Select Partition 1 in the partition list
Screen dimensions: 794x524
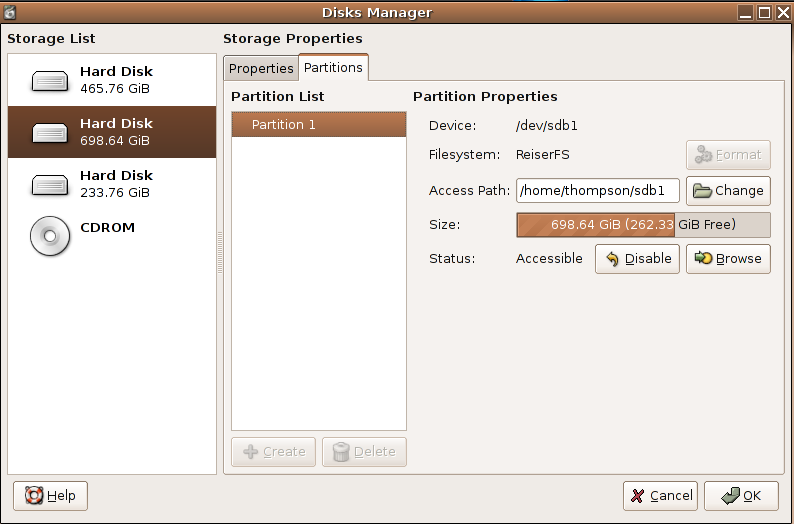click(318, 125)
